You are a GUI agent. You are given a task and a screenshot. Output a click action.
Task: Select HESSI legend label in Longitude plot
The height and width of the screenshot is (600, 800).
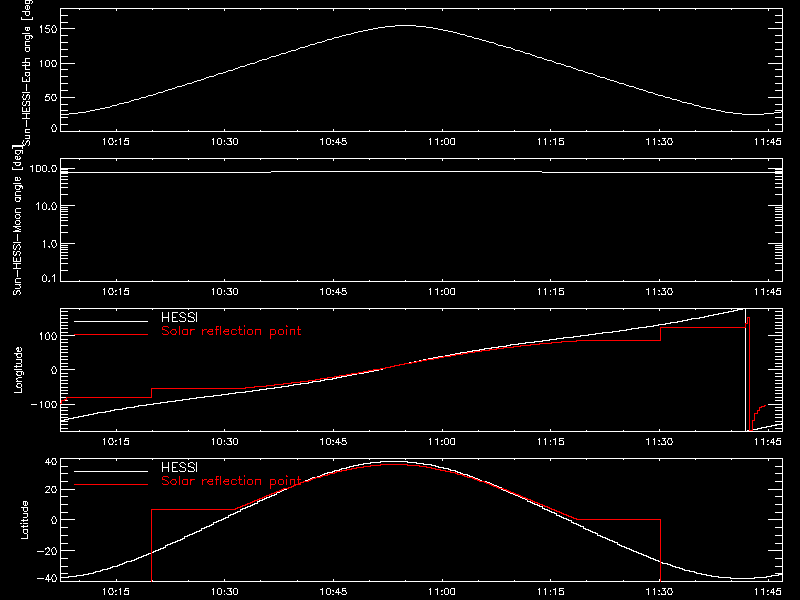point(179,317)
